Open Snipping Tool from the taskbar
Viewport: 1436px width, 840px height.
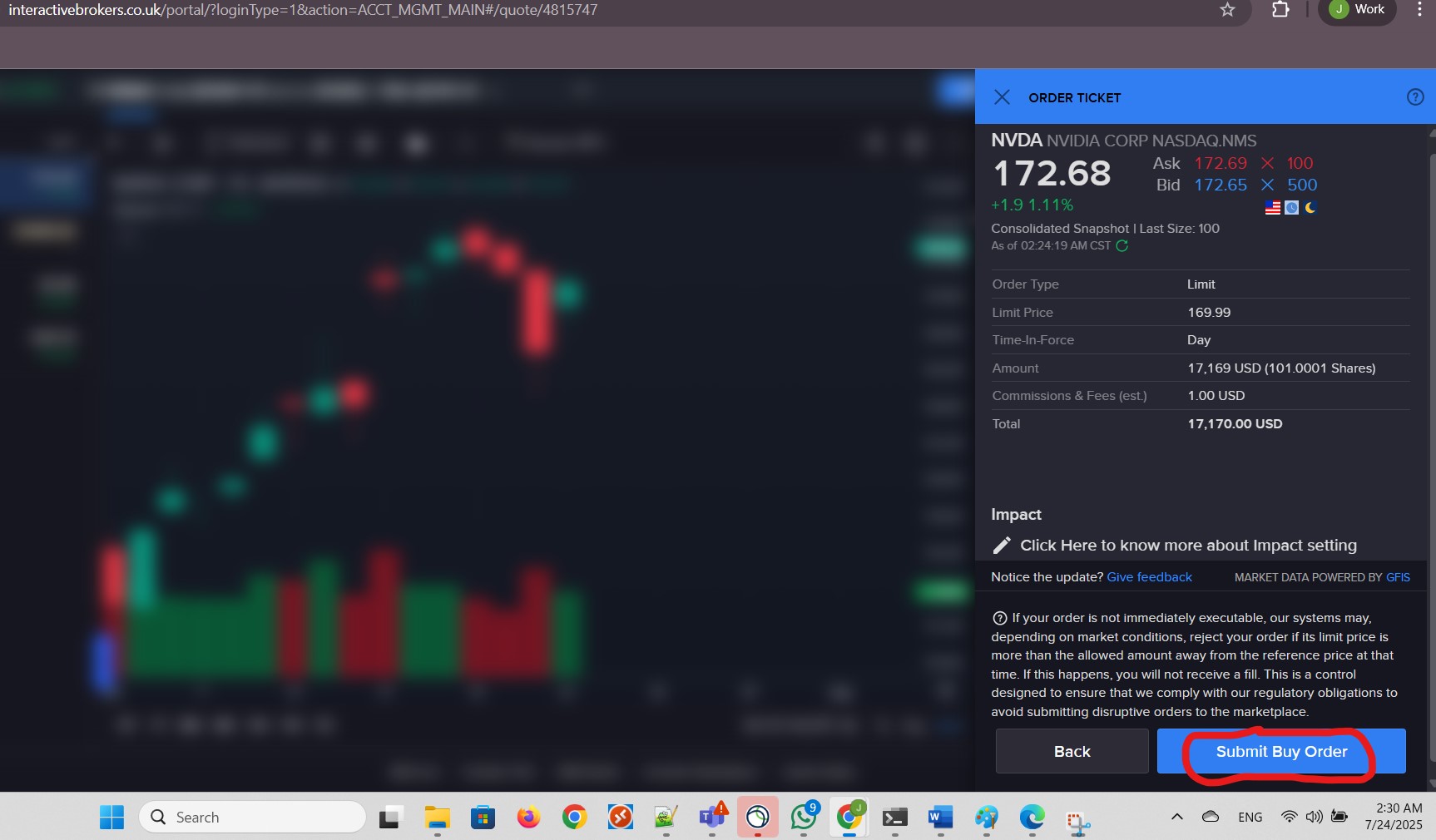pos(1078,821)
